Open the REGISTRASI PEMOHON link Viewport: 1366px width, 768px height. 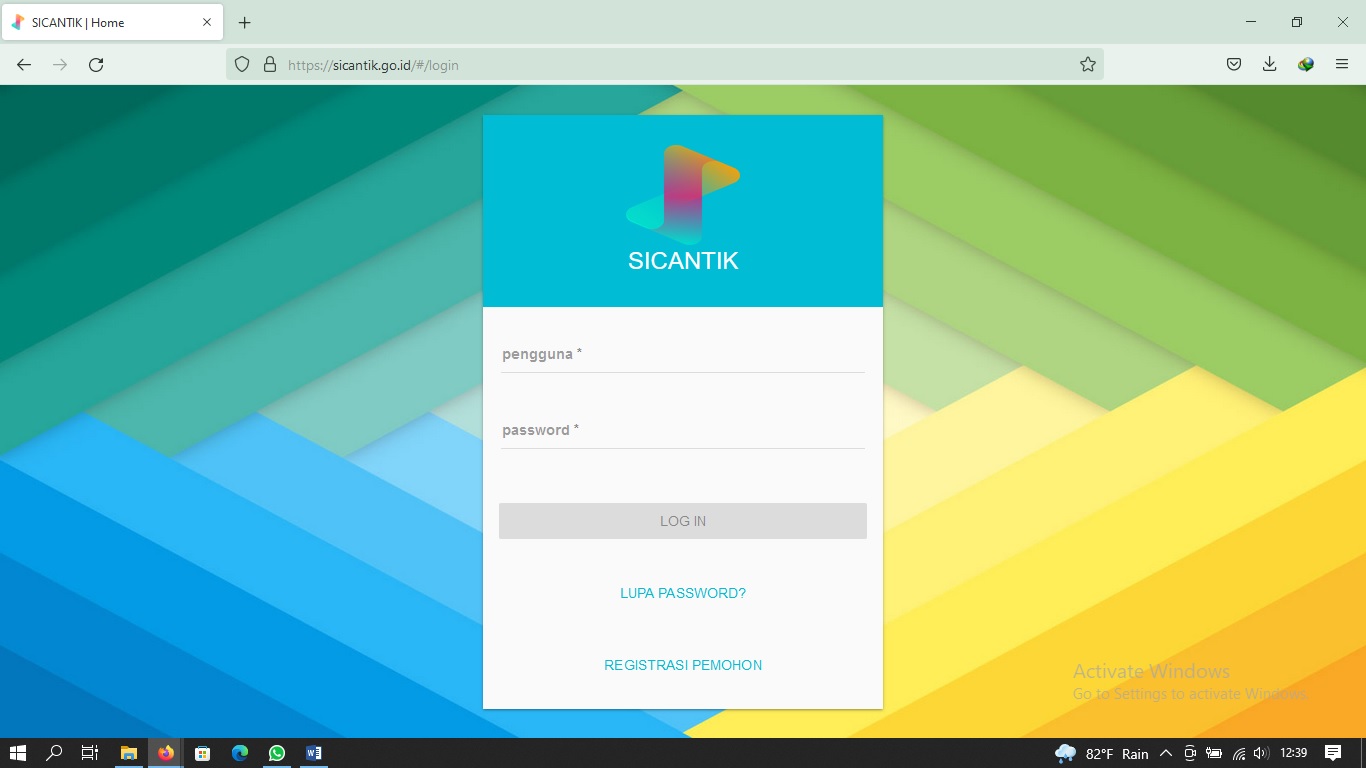683,665
